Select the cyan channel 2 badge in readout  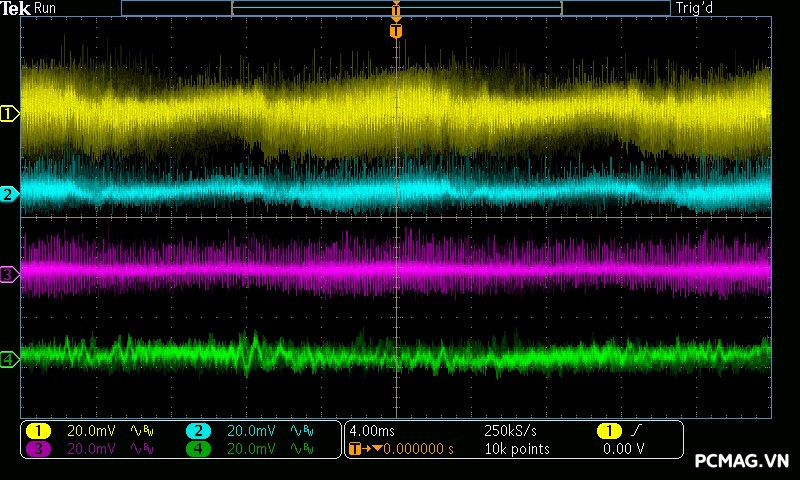point(198,431)
